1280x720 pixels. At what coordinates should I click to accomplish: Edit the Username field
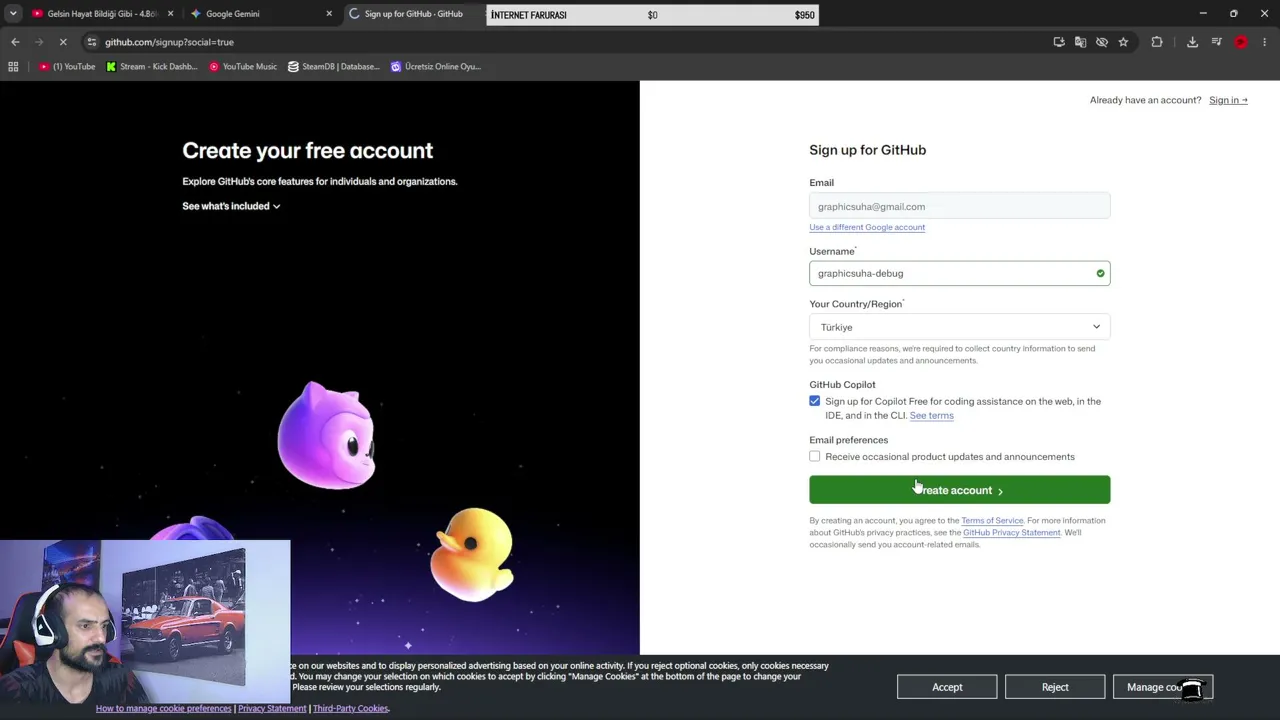(959, 273)
